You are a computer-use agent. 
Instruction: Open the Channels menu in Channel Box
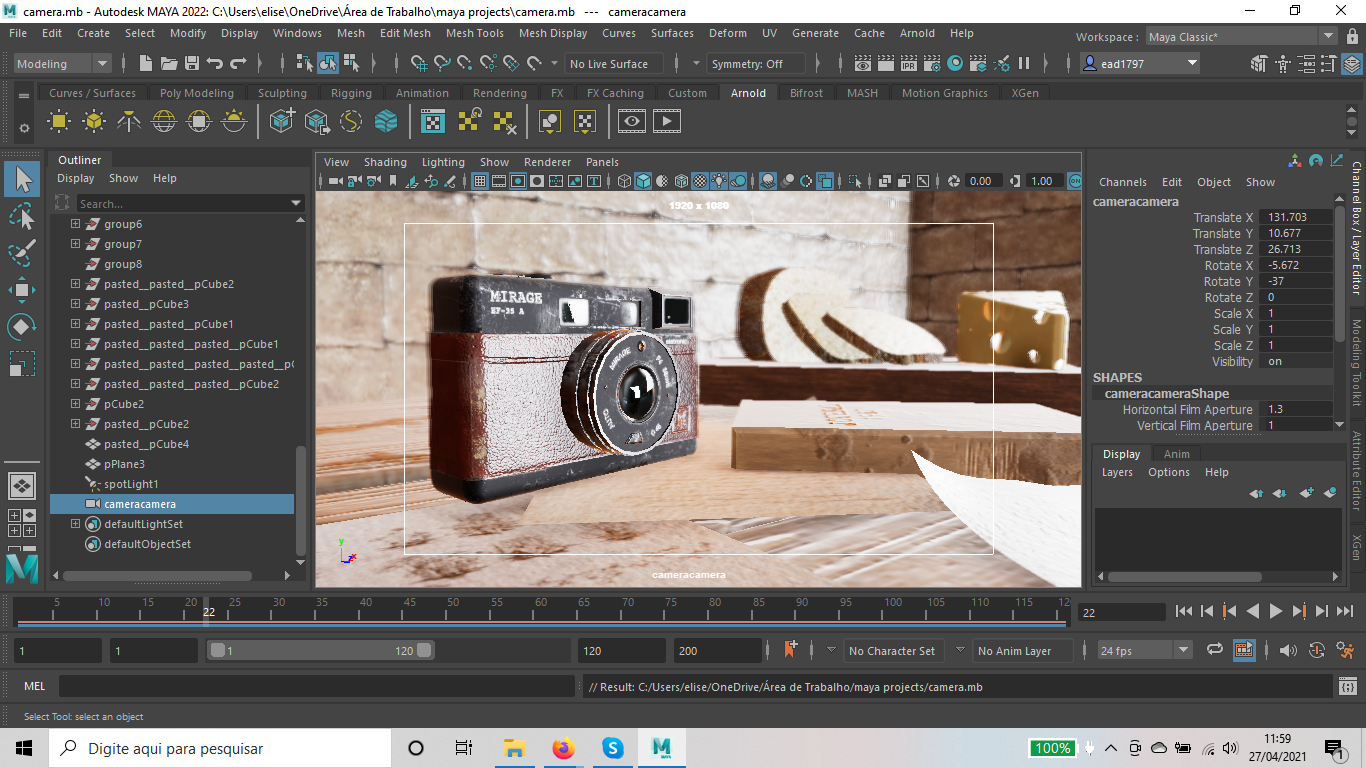1123,182
